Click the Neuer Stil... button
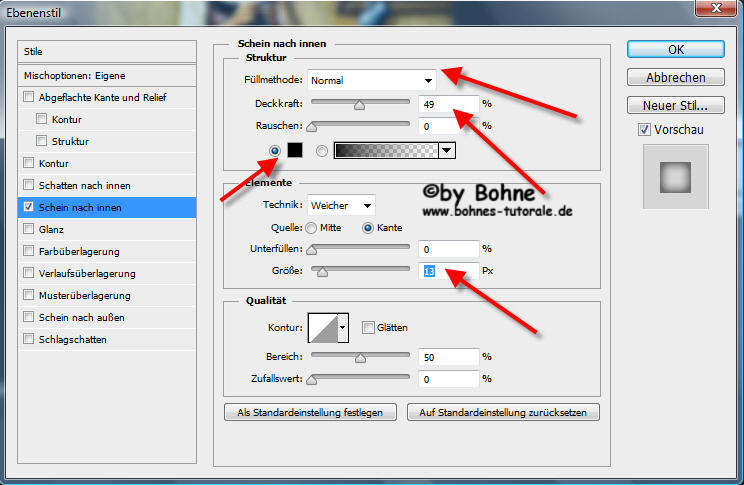The height and width of the screenshot is (485, 744). 676,105
